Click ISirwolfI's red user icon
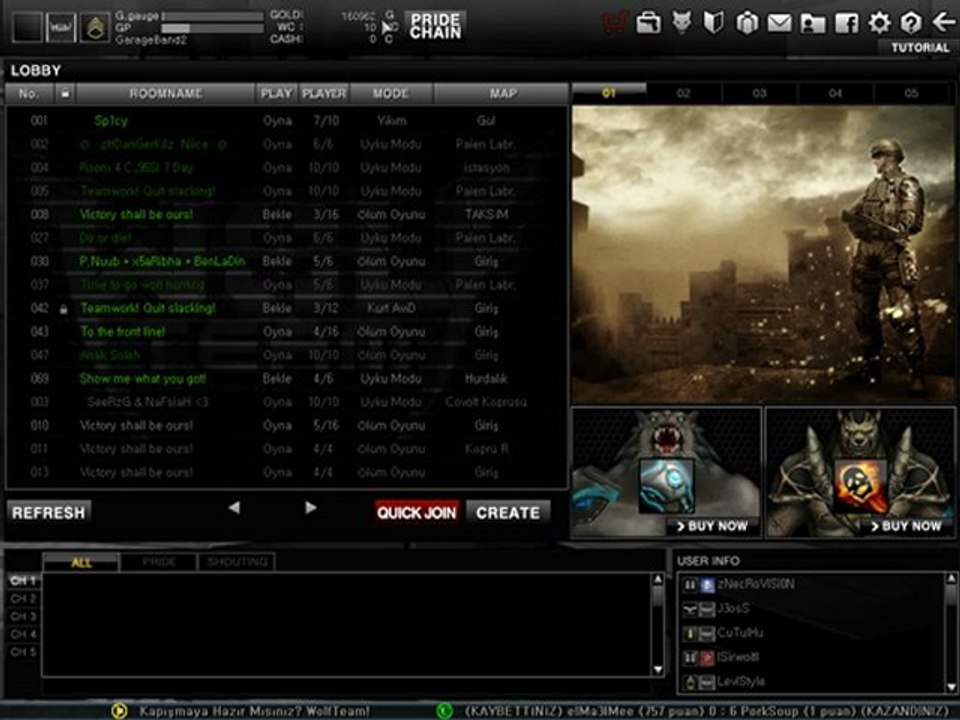 707,658
